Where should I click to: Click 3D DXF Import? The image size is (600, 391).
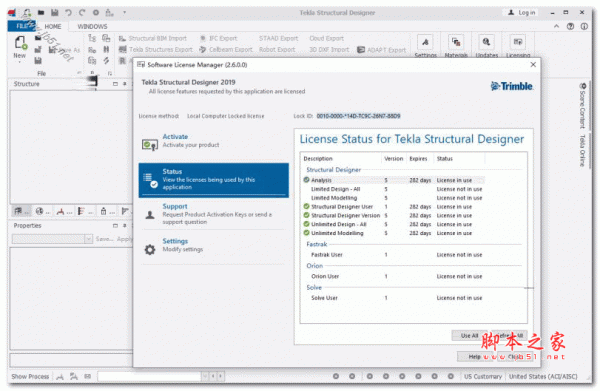pyautogui.click(x=329, y=50)
